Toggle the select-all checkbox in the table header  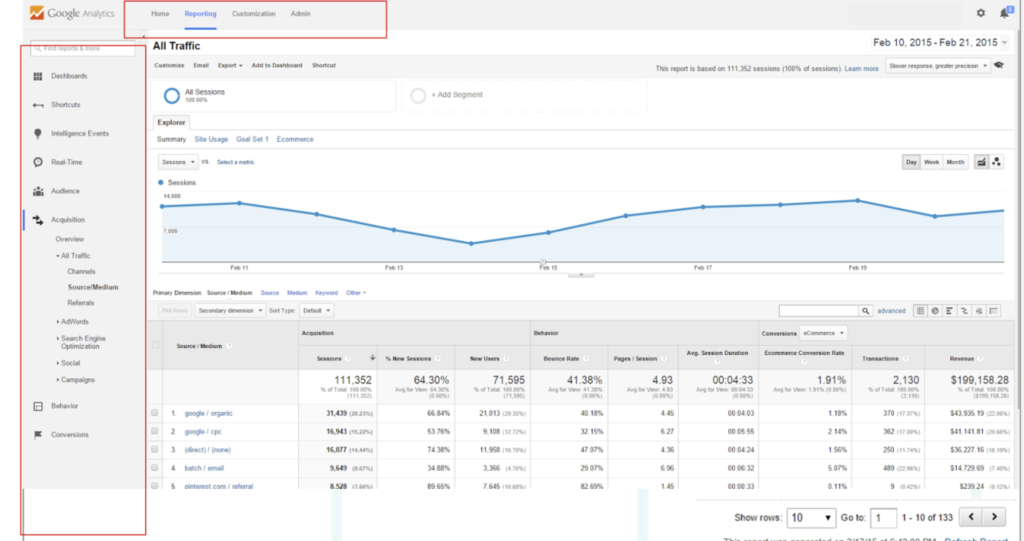[x=154, y=345]
